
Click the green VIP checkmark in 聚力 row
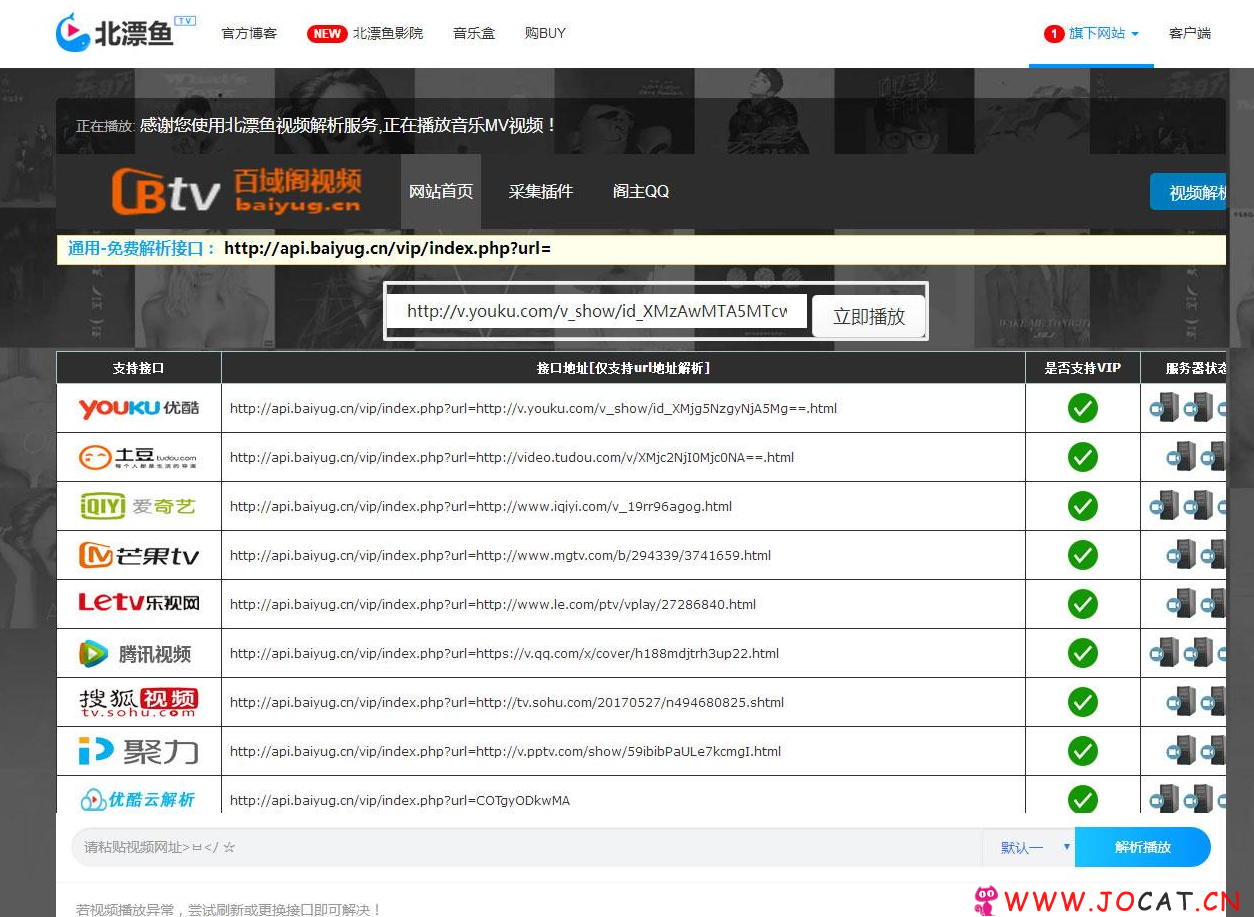(x=1083, y=751)
